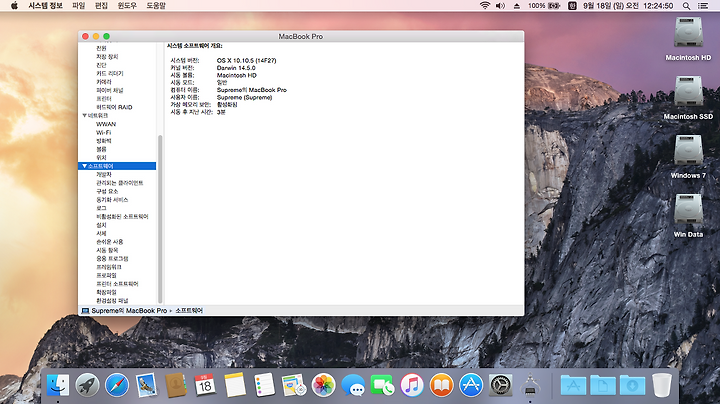Screen dimensions: 720x404
Task: Open Notification Center list icon
Action: [x=703, y=6]
